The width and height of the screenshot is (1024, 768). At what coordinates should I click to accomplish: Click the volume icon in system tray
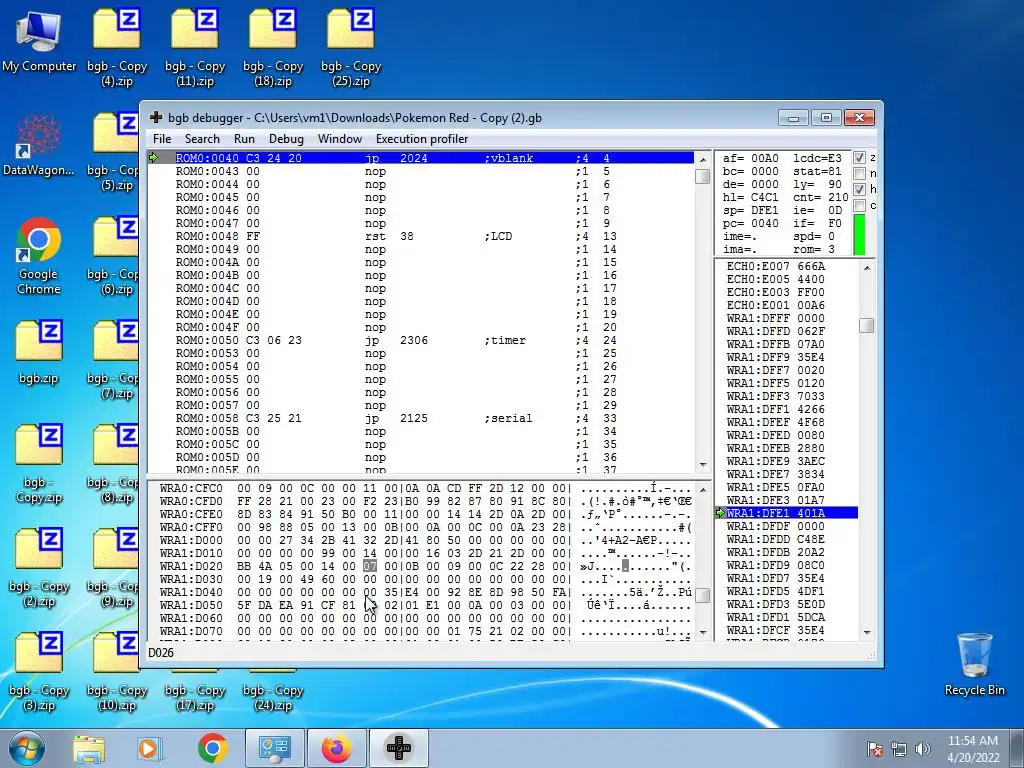click(923, 748)
